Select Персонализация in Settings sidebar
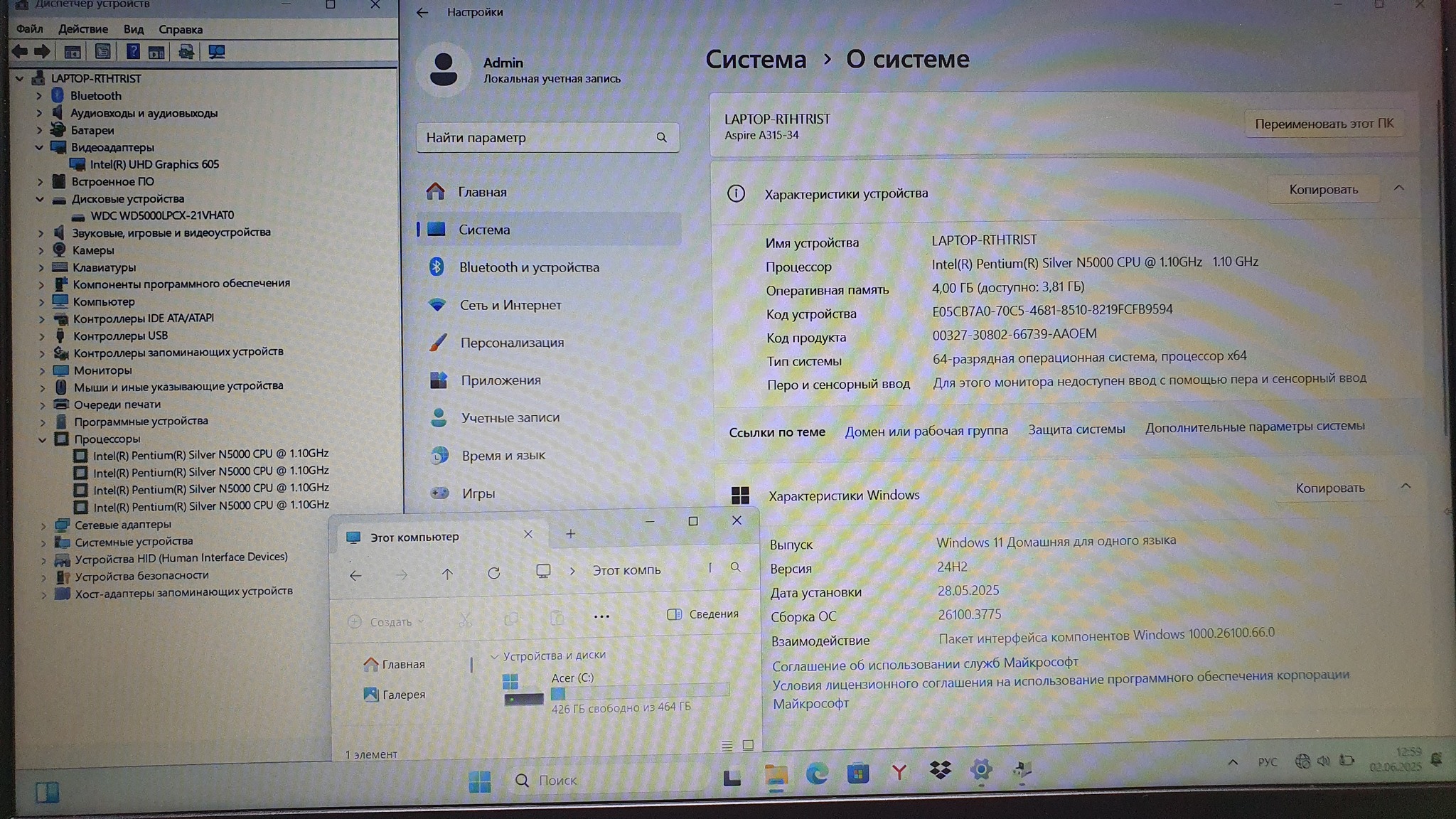The width and height of the screenshot is (1456, 819). pos(511,343)
